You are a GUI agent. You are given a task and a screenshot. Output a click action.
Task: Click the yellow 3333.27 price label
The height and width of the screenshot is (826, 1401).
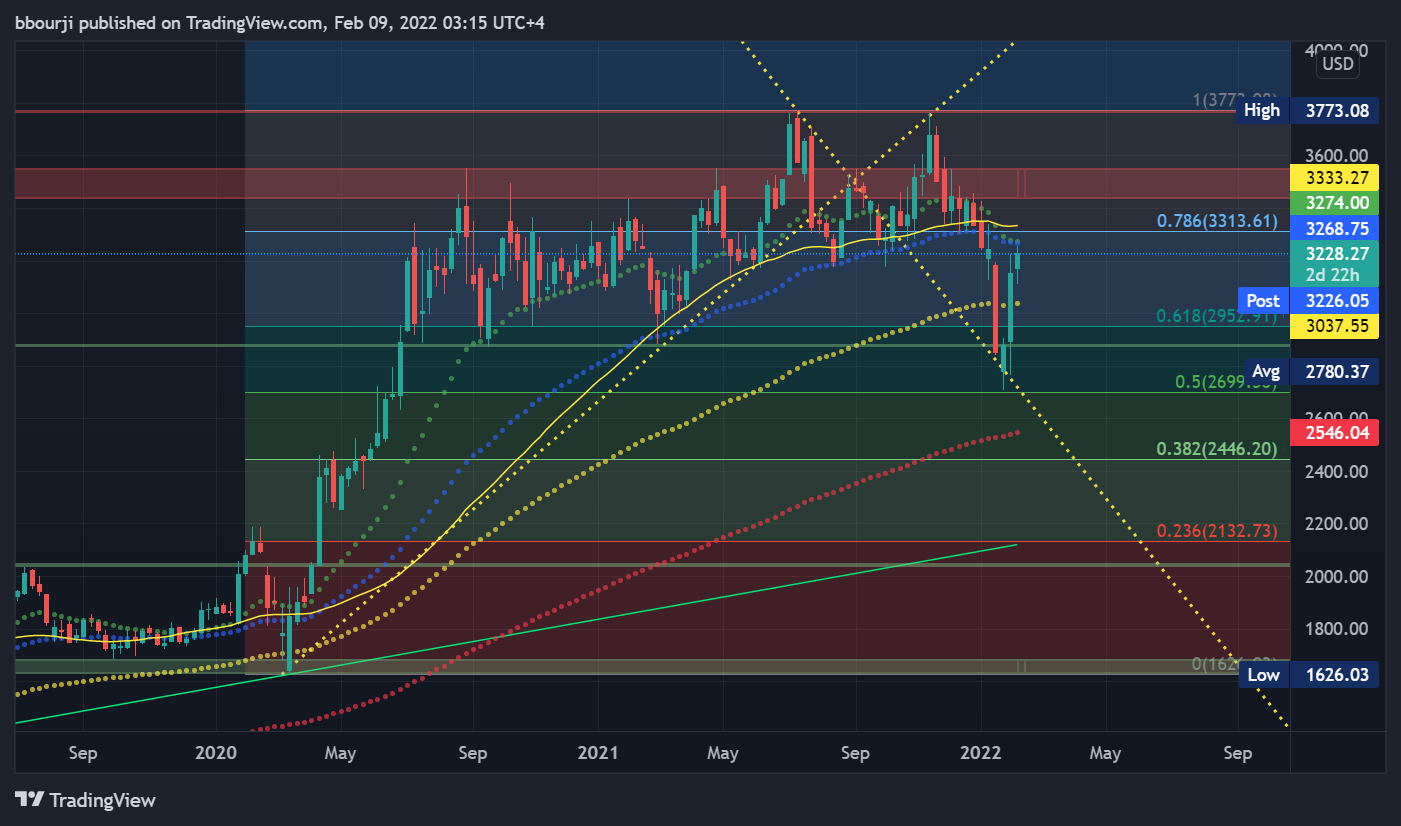[1335, 178]
